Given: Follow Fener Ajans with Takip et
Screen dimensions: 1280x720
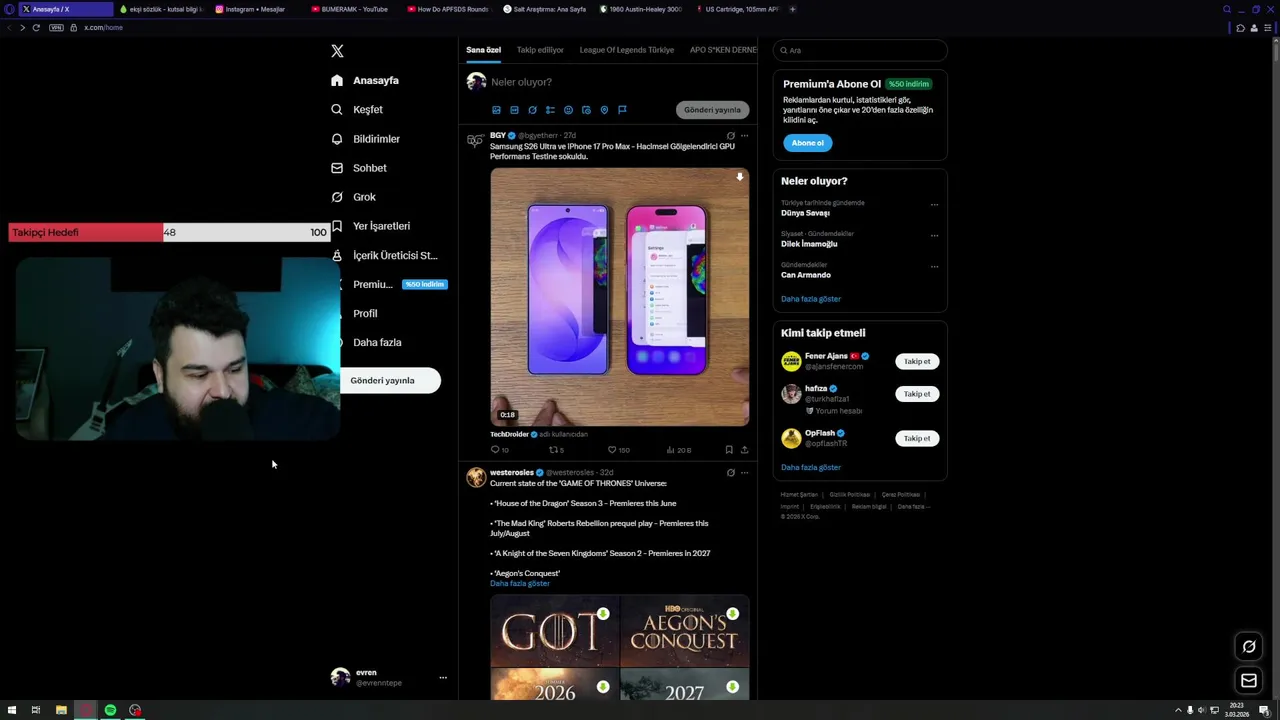Looking at the screenshot, I should point(917,361).
